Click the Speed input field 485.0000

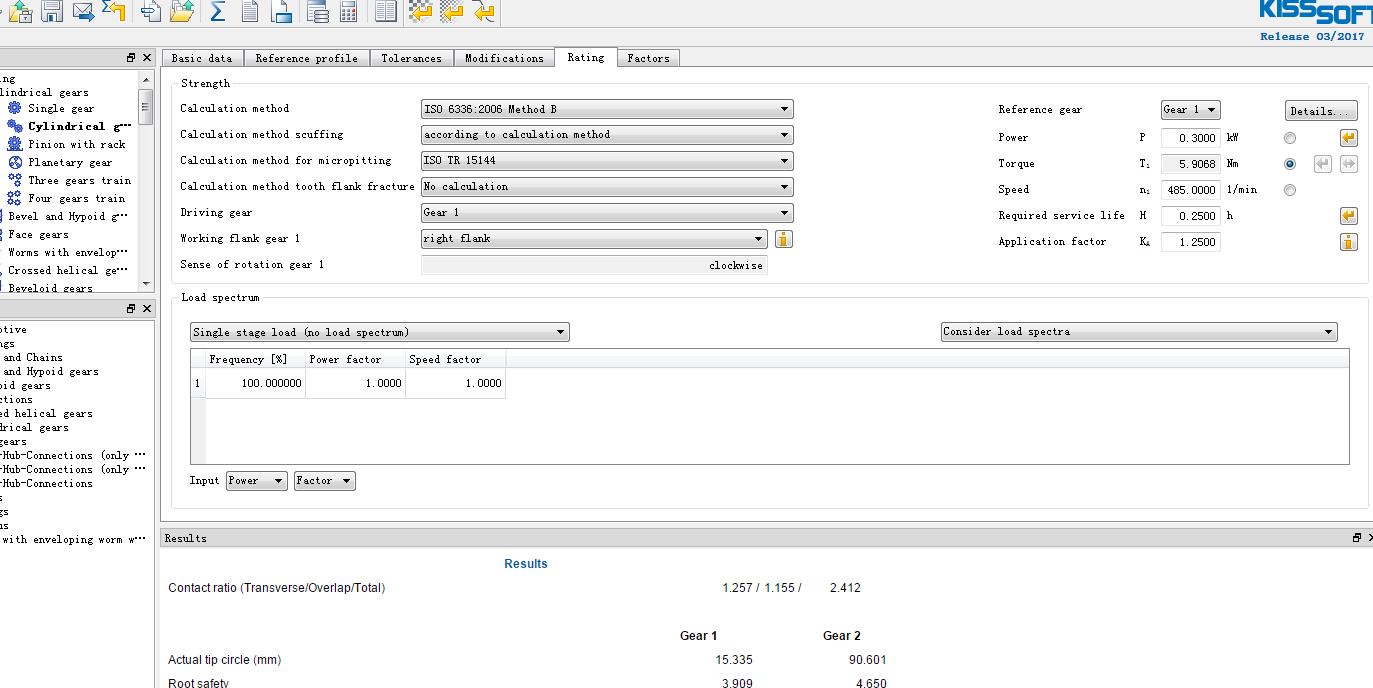(x=1191, y=190)
